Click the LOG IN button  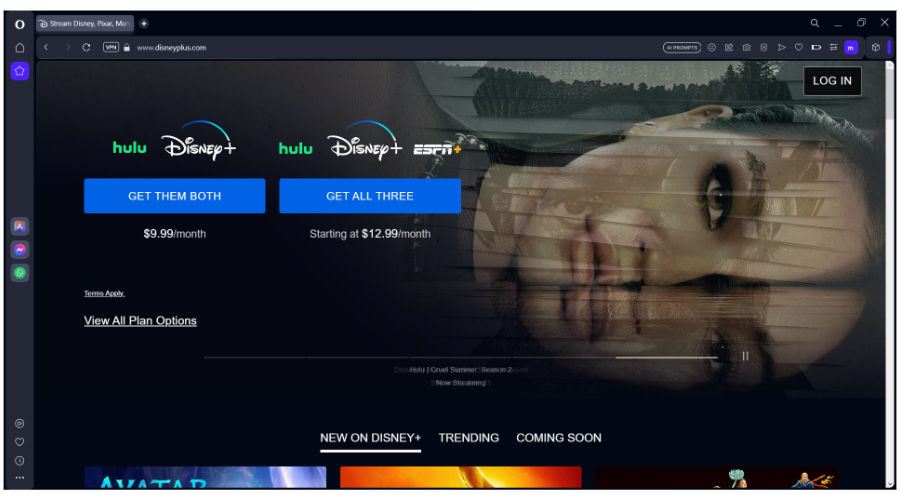coord(832,81)
